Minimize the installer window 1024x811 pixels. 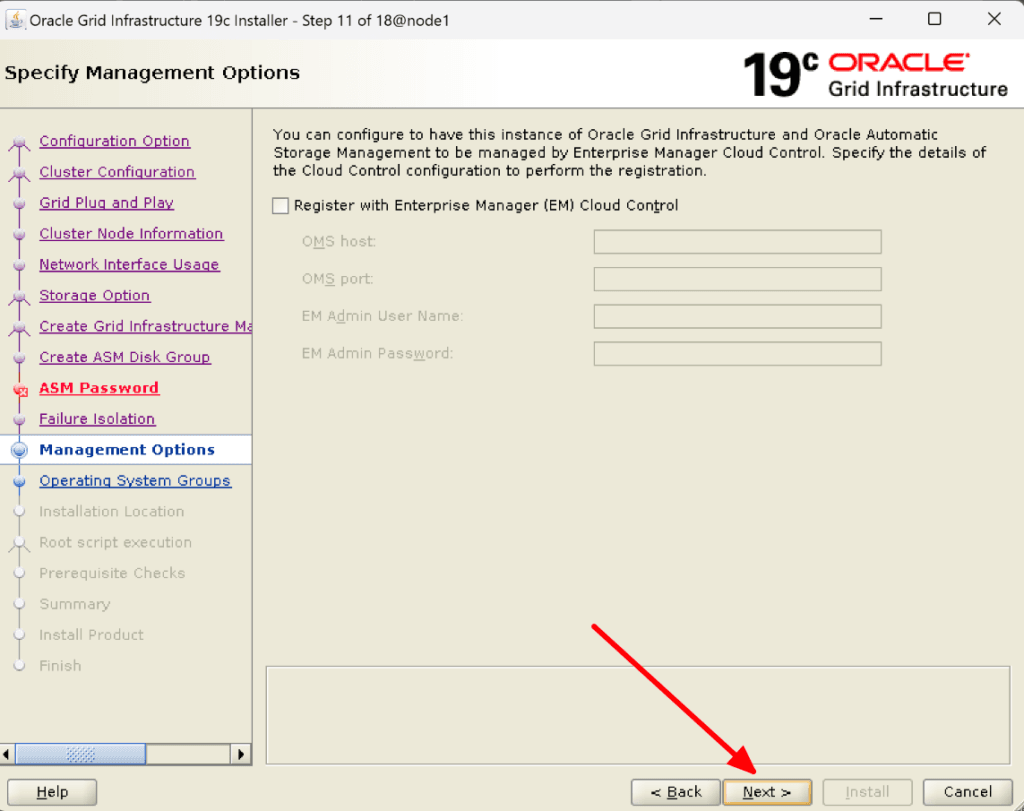876,19
